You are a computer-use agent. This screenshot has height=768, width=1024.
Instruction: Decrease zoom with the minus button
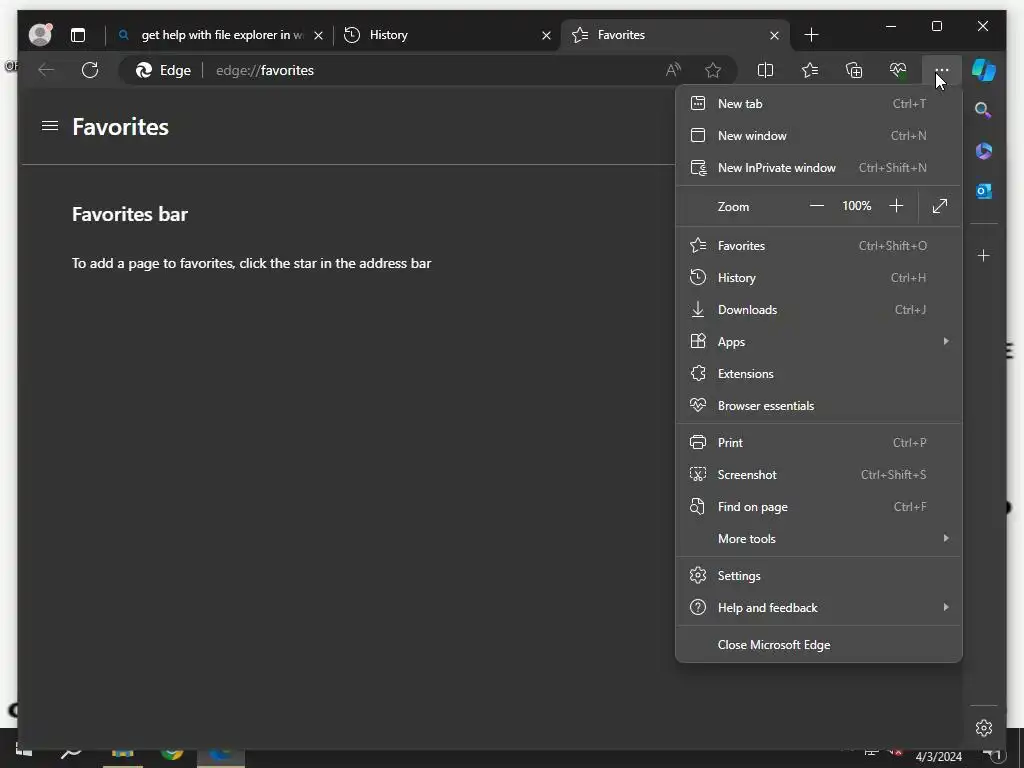817,206
